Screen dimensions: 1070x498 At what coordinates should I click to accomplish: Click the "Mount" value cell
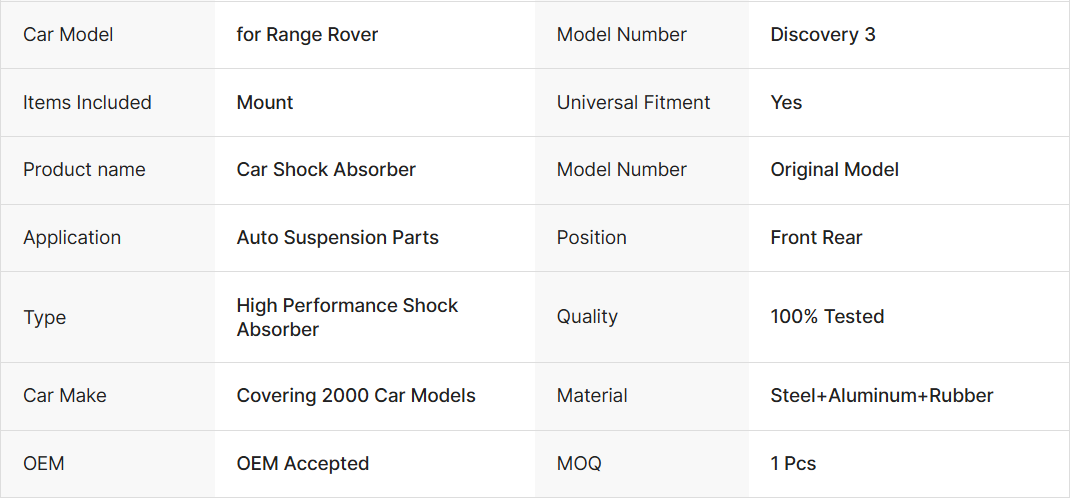[265, 103]
